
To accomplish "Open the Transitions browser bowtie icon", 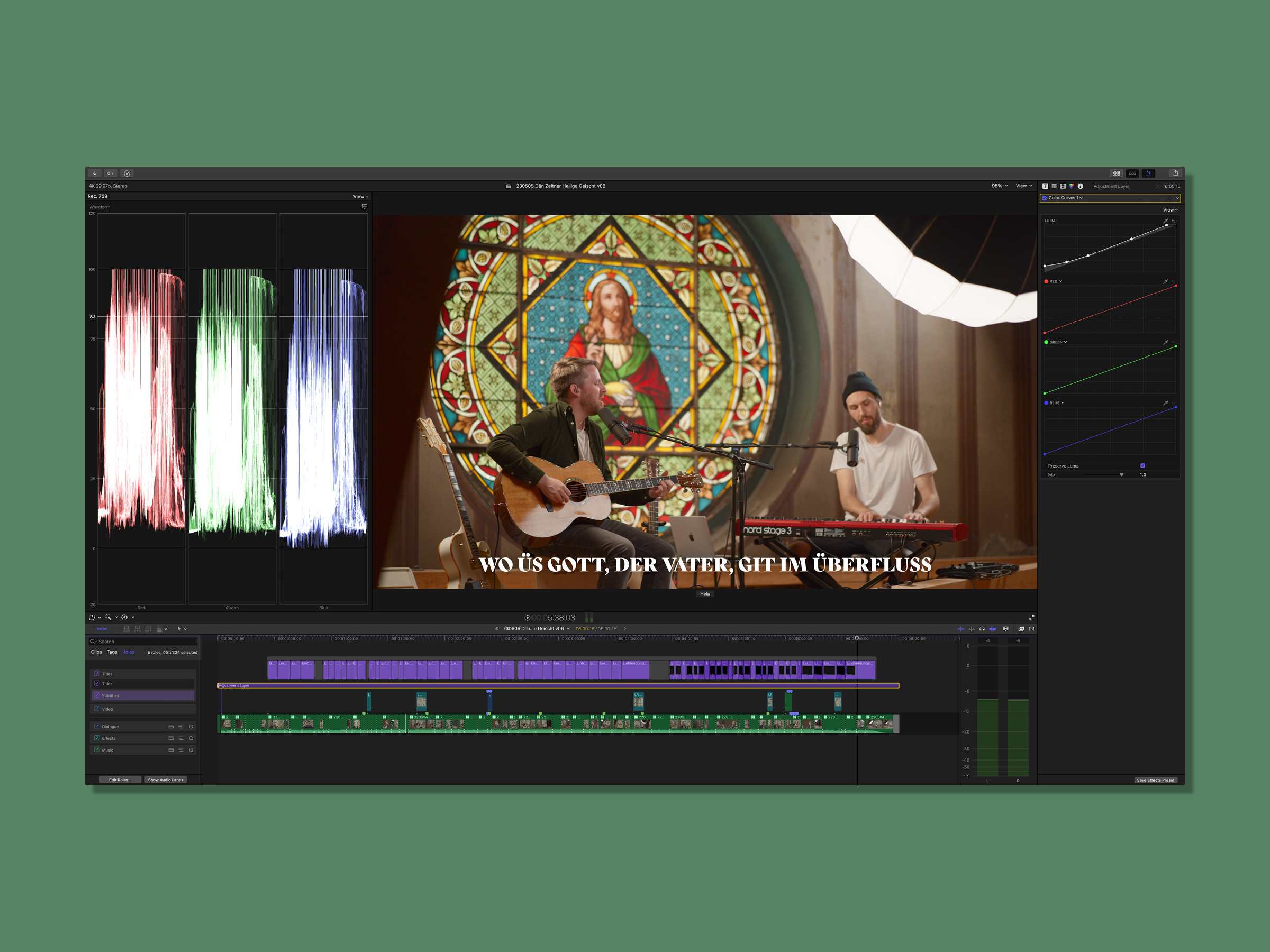I will click(1032, 629).
